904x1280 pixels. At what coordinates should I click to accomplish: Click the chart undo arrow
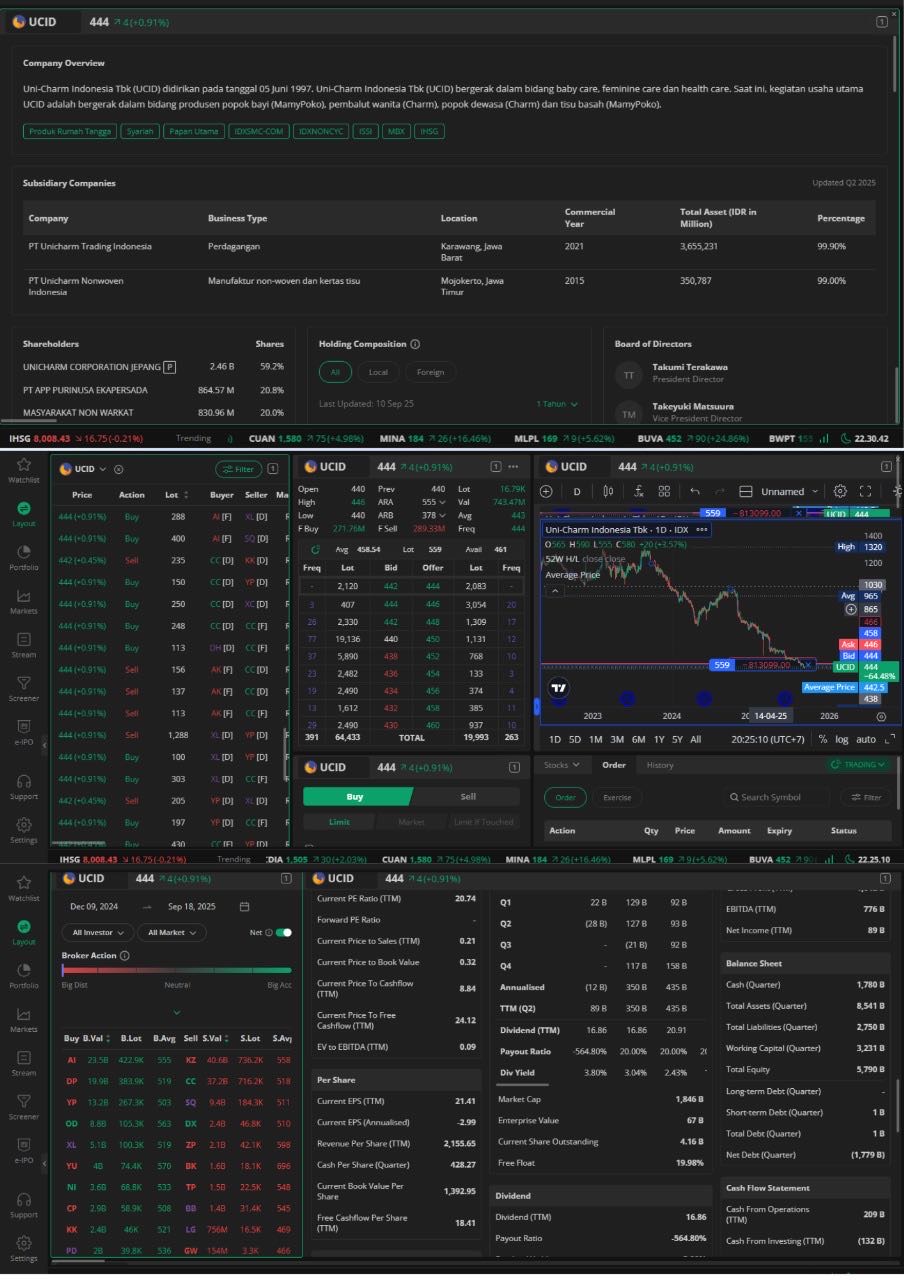pyautogui.click(x=694, y=491)
